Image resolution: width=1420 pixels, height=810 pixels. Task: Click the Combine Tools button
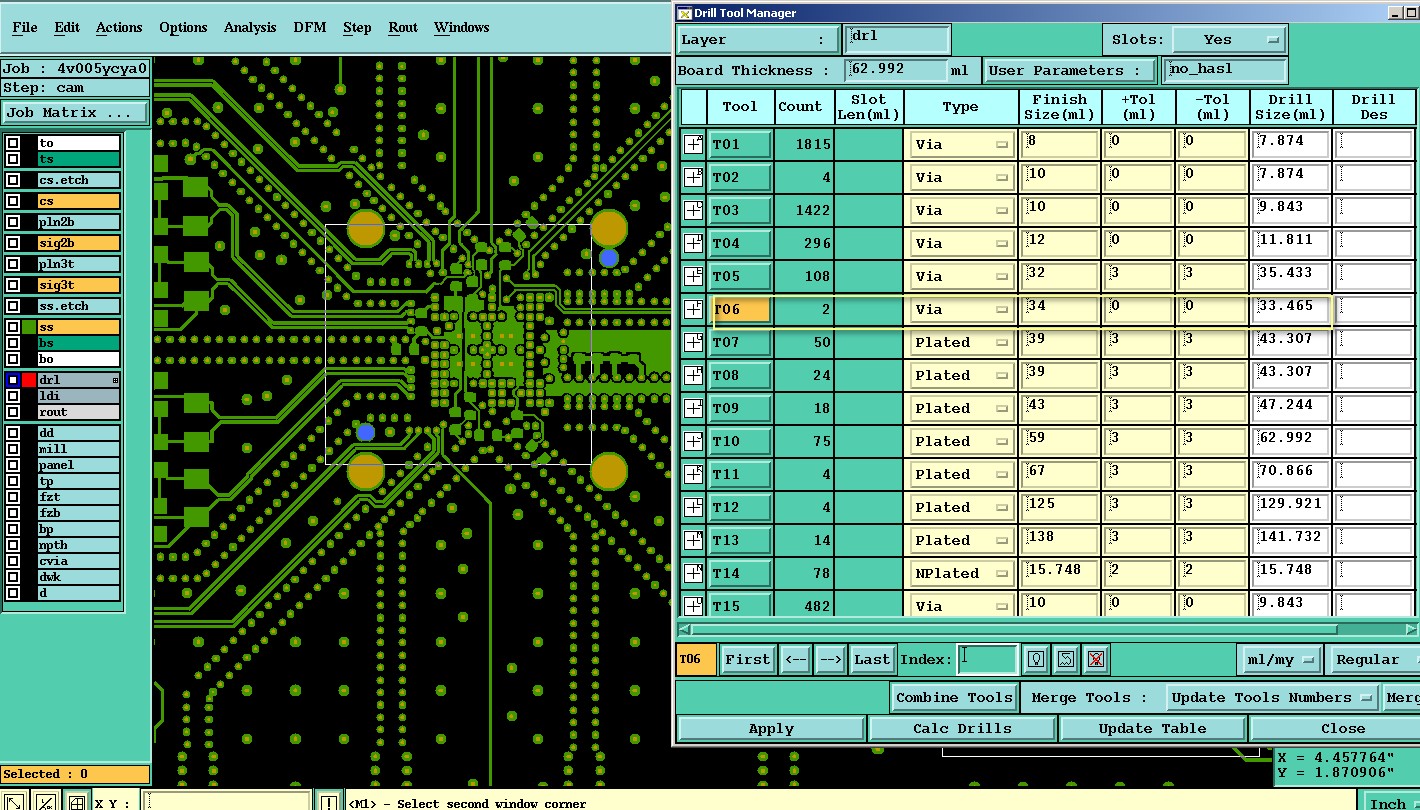(954, 697)
